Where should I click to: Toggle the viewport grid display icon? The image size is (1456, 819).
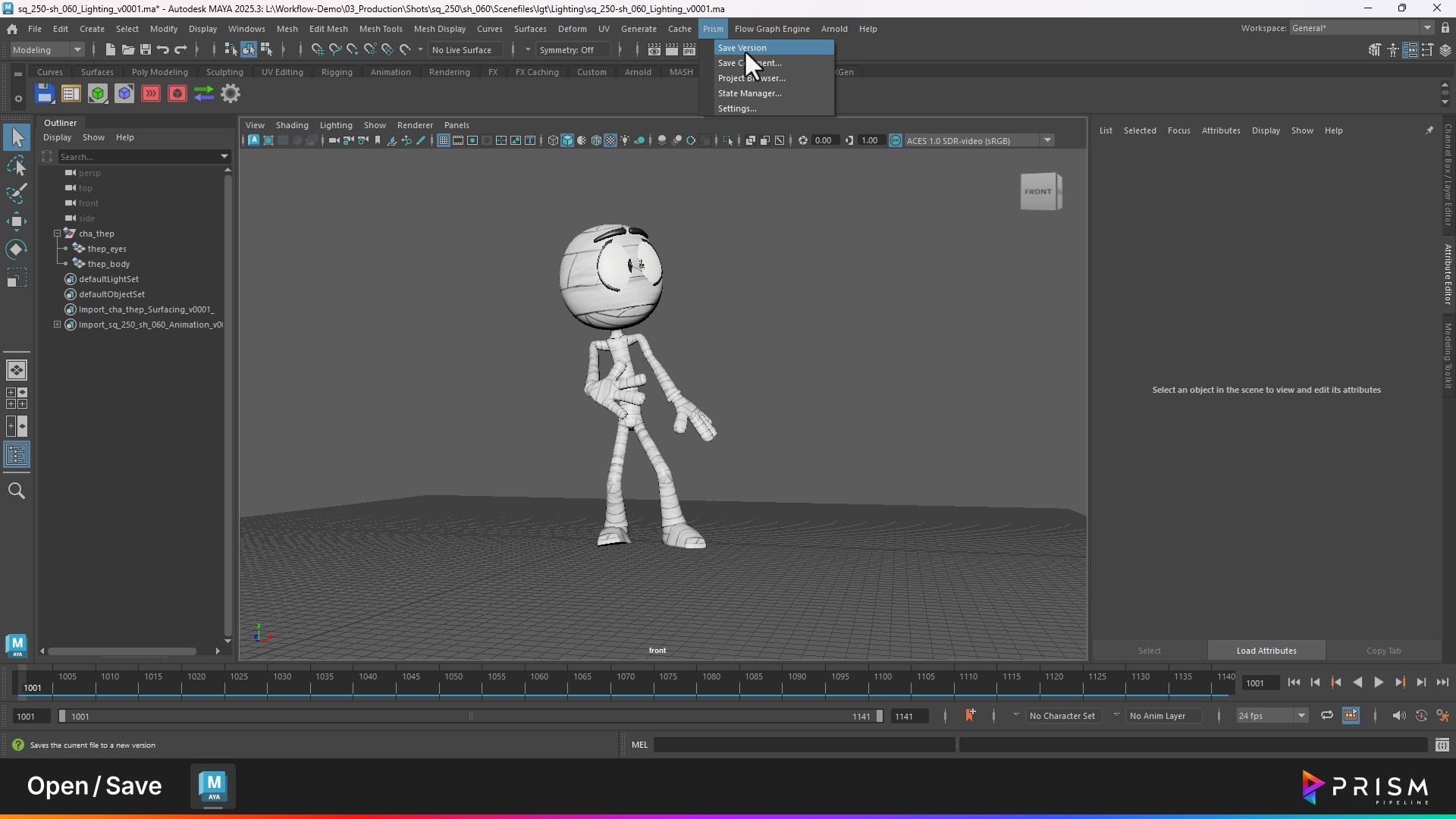click(444, 140)
